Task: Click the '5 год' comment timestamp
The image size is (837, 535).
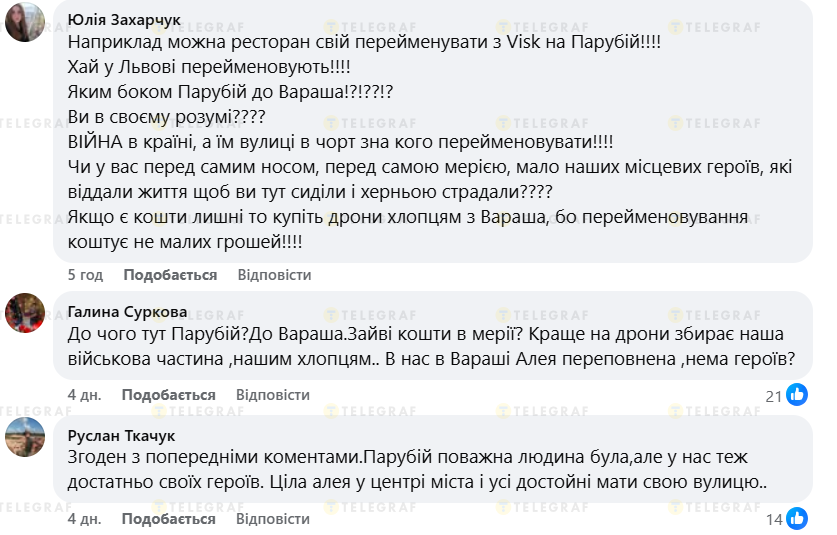Action: [x=85, y=275]
